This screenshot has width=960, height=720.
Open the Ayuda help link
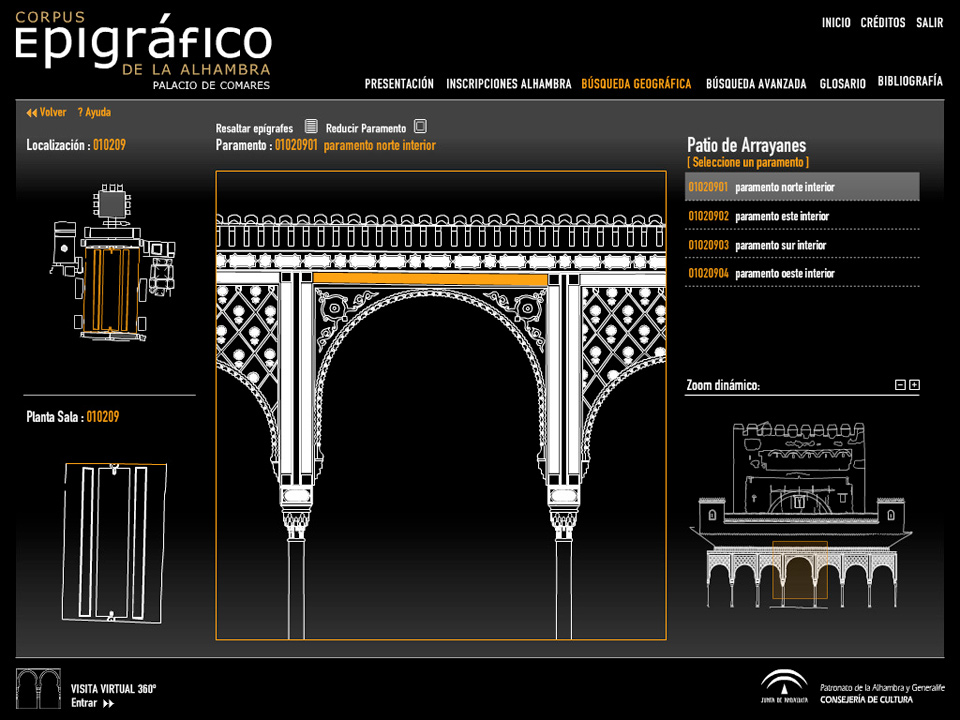(x=94, y=113)
